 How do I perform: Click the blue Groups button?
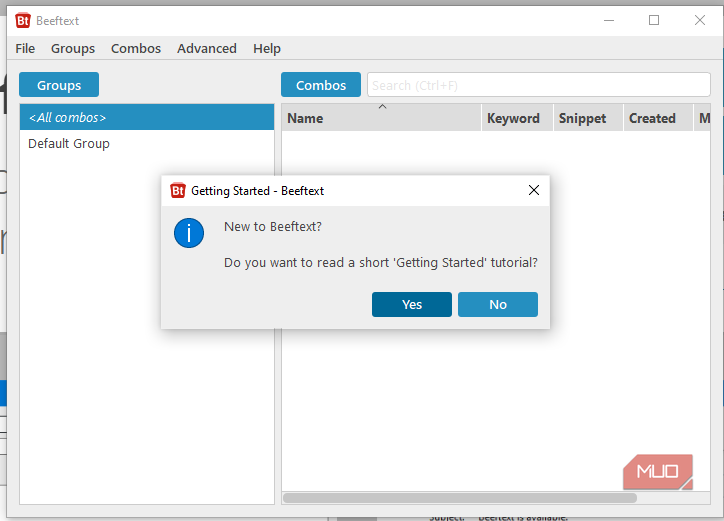click(x=59, y=85)
